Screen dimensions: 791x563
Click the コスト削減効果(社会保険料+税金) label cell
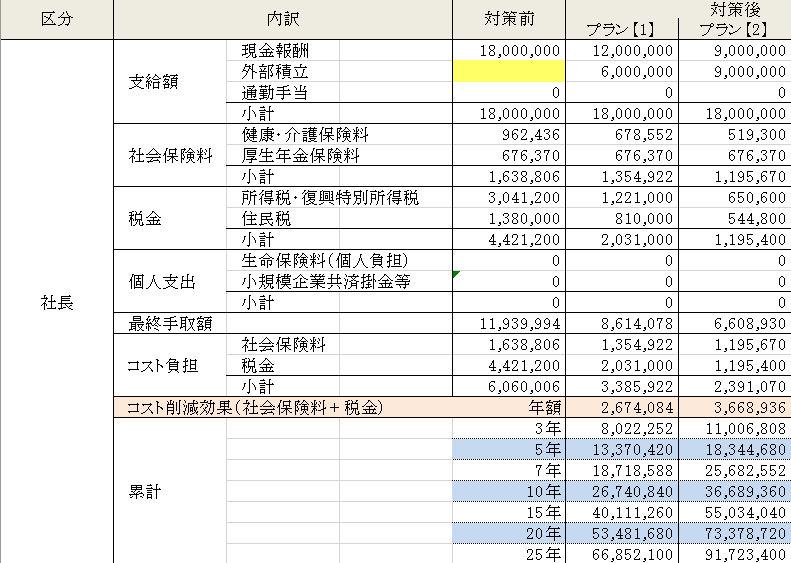point(254,407)
